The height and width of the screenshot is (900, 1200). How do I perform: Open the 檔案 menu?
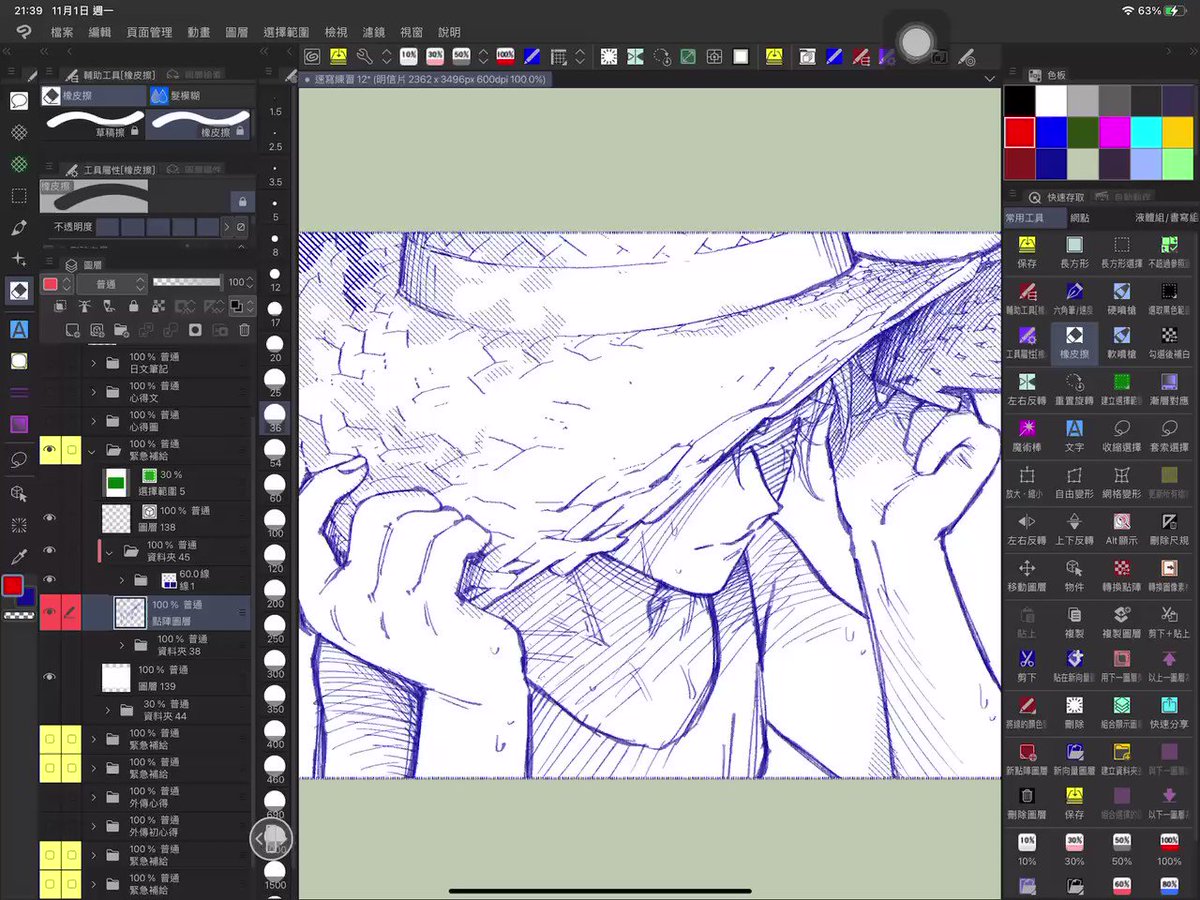62,32
